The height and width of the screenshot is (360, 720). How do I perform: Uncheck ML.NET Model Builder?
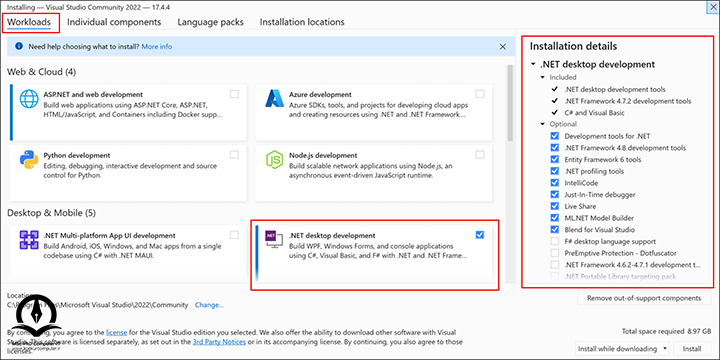(x=555, y=218)
